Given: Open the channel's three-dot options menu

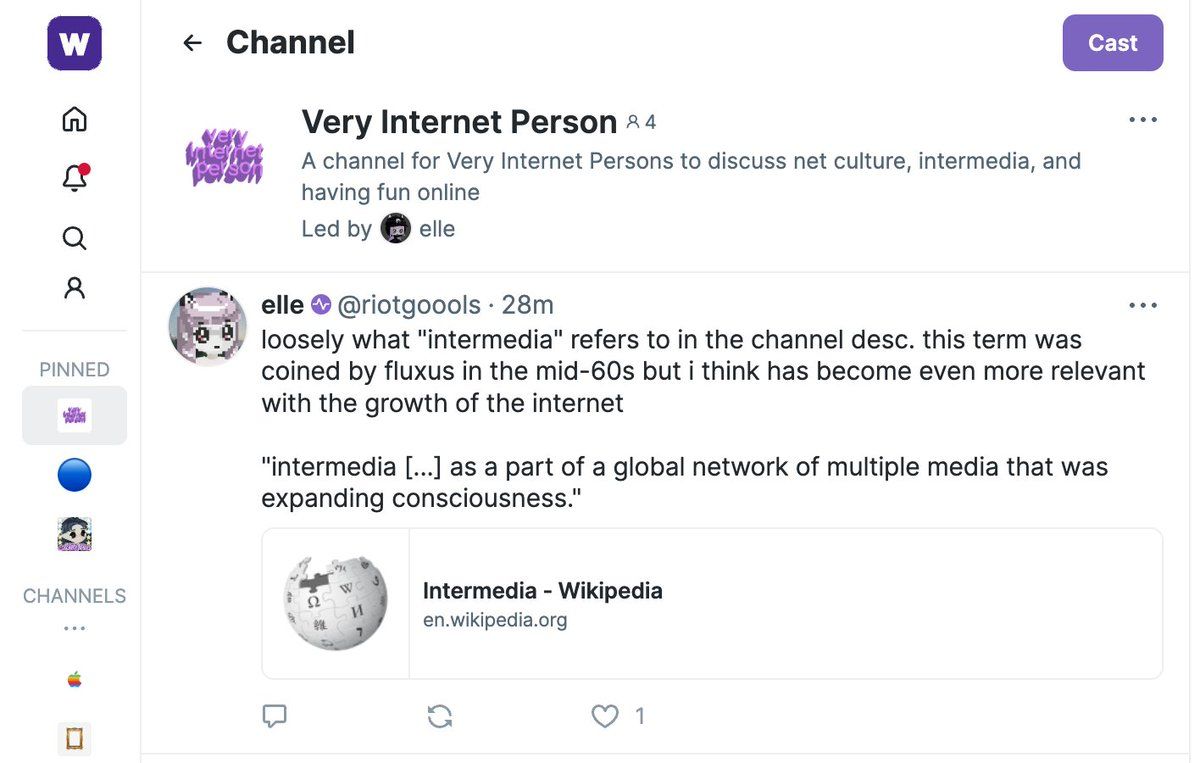Looking at the screenshot, I should click(1142, 120).
